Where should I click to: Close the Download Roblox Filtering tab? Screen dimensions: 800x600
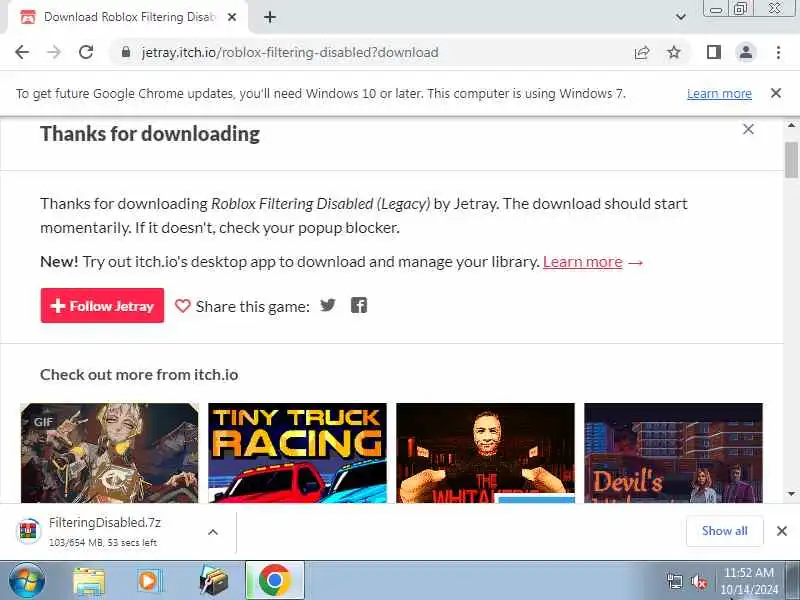pyautogui.click(x=232, y=17)
